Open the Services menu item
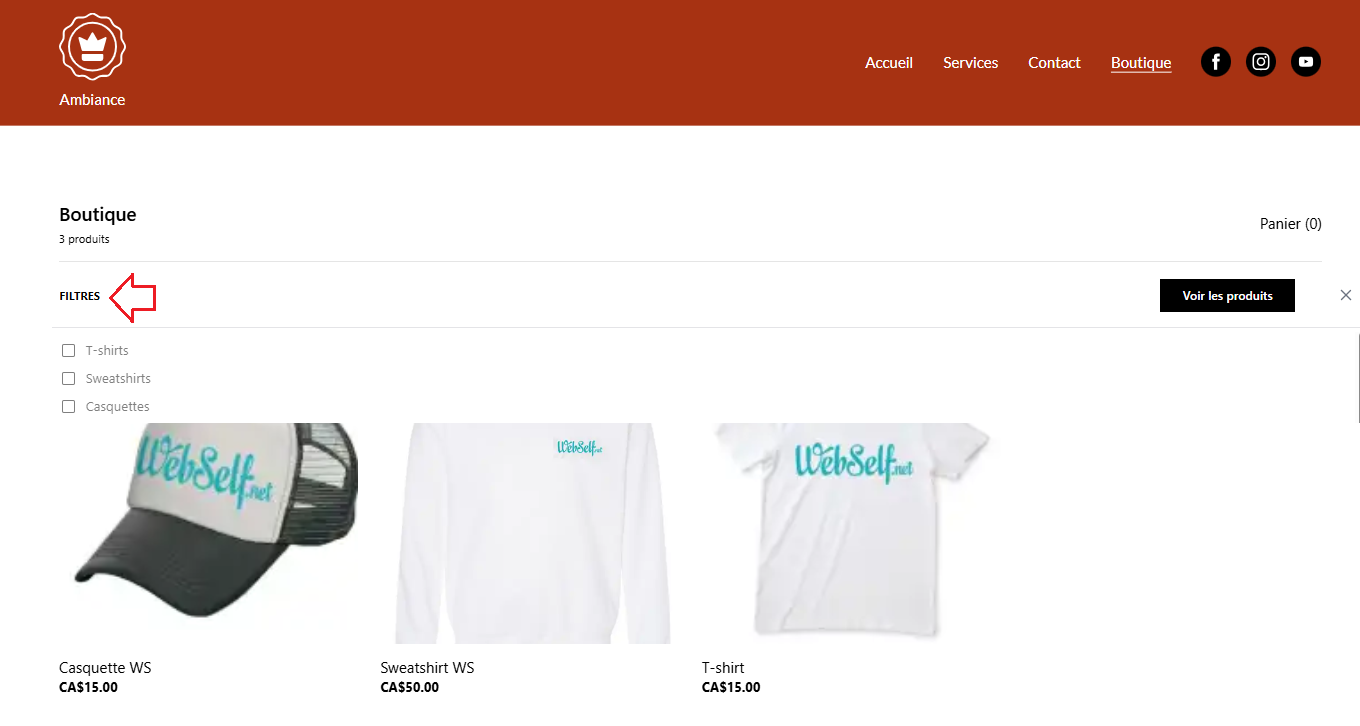 971,62
